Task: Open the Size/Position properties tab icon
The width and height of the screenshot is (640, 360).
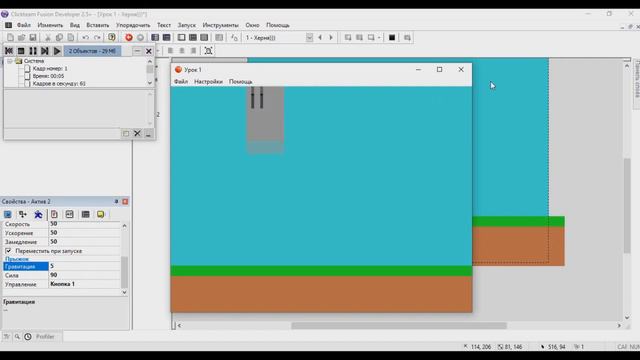Action: (x=22, y=214)
